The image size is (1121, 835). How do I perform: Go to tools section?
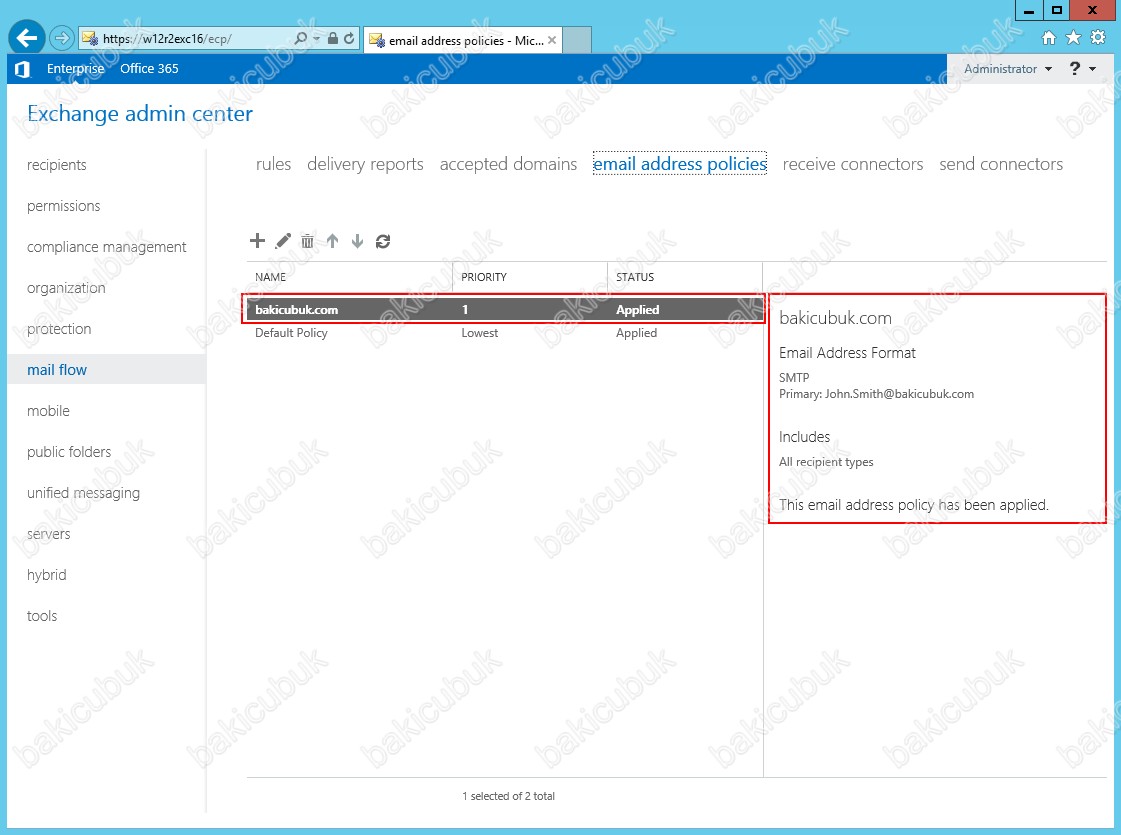point(42,616)
